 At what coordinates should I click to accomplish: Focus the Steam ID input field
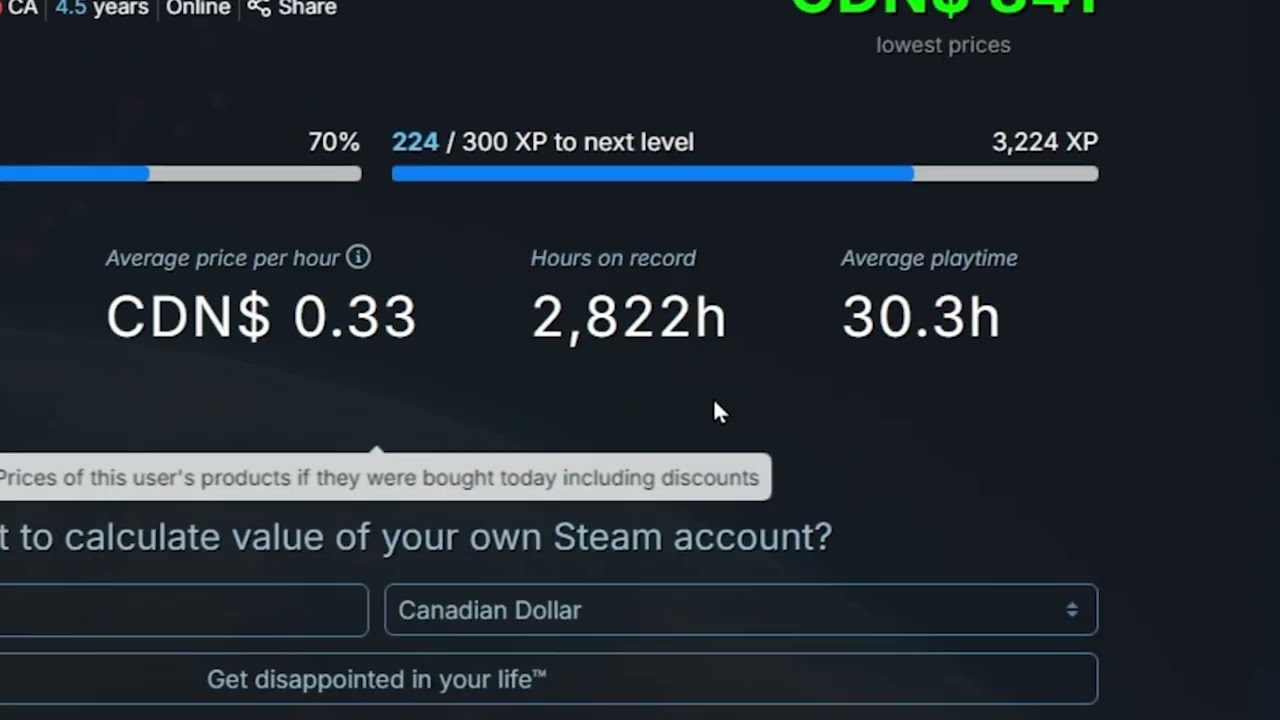[184, 610]
